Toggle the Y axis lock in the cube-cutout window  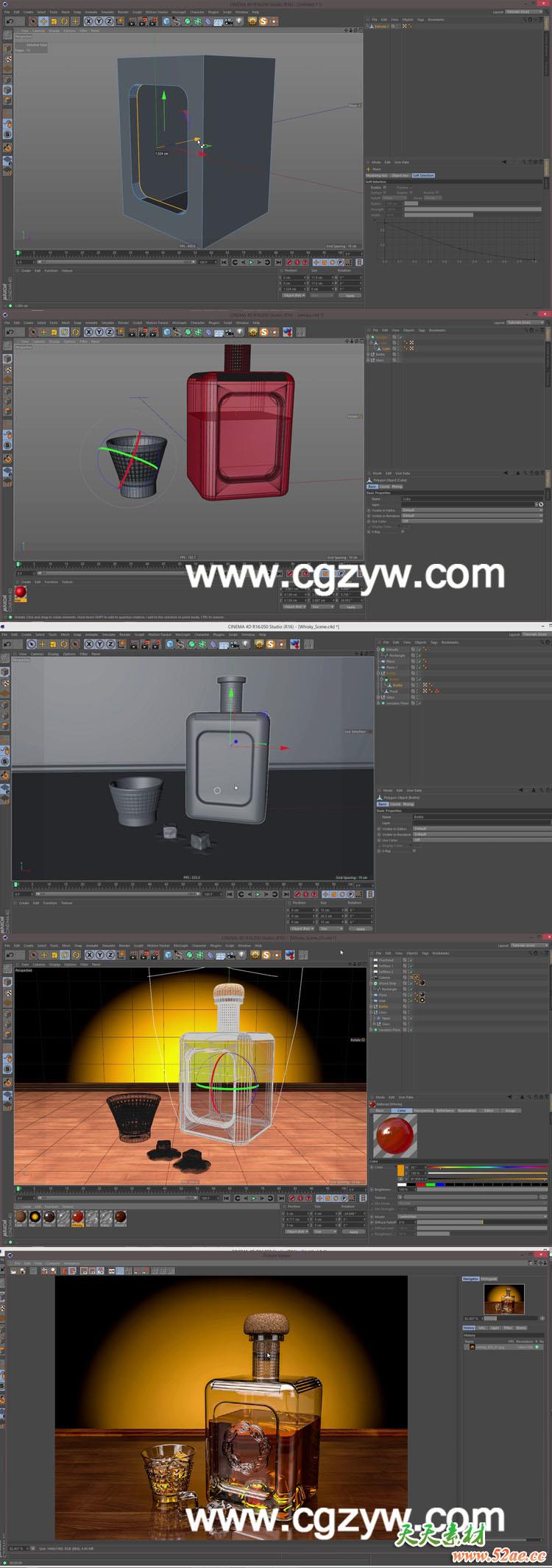click(99, 21)
